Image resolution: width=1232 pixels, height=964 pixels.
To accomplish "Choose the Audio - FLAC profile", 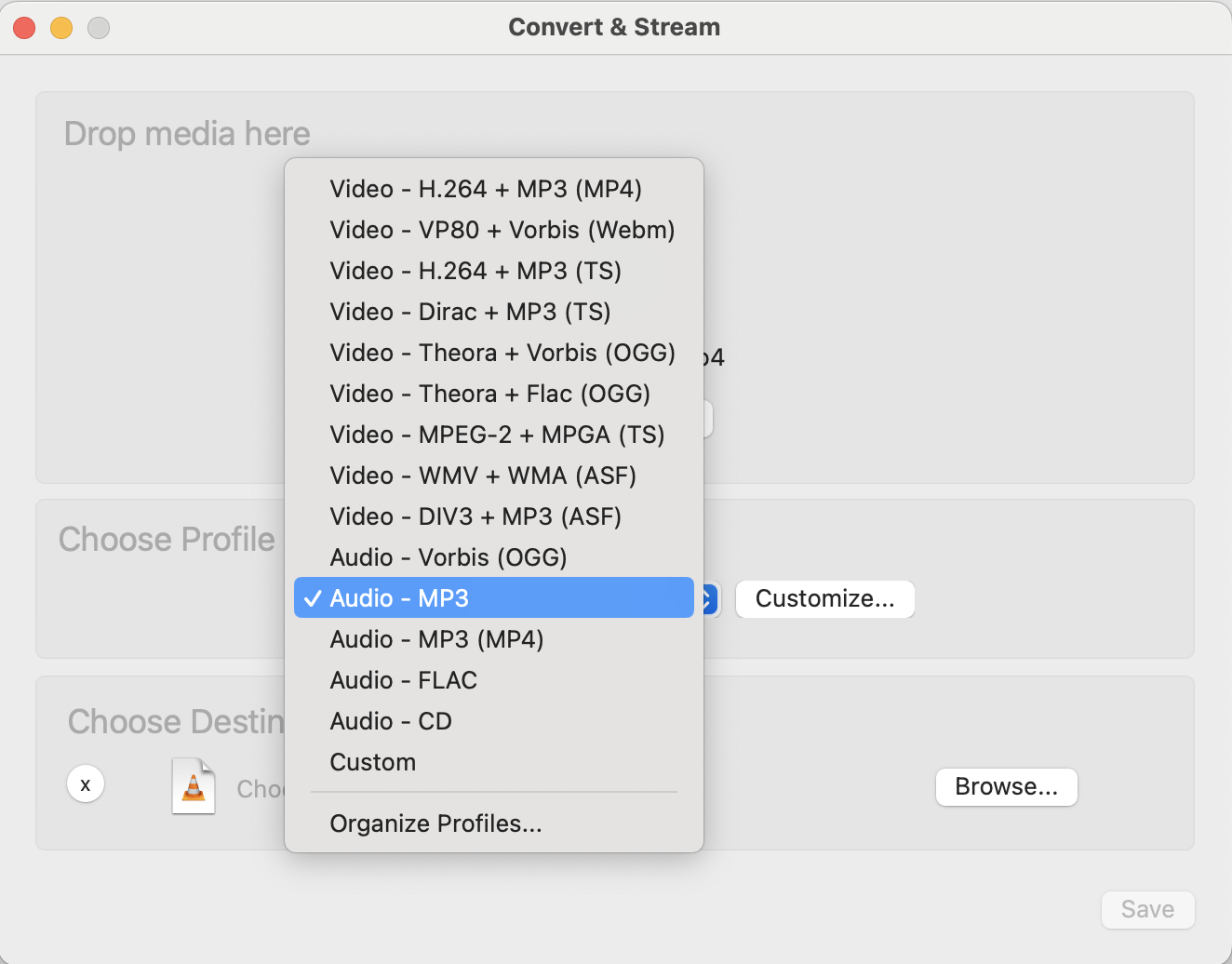I will 403,680.
